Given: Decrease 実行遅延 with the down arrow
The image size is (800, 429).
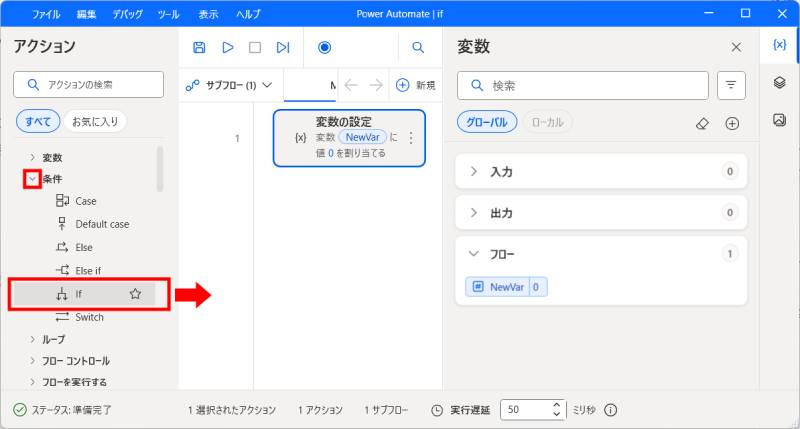Looking at the screenshot, I should coord(557,414).
